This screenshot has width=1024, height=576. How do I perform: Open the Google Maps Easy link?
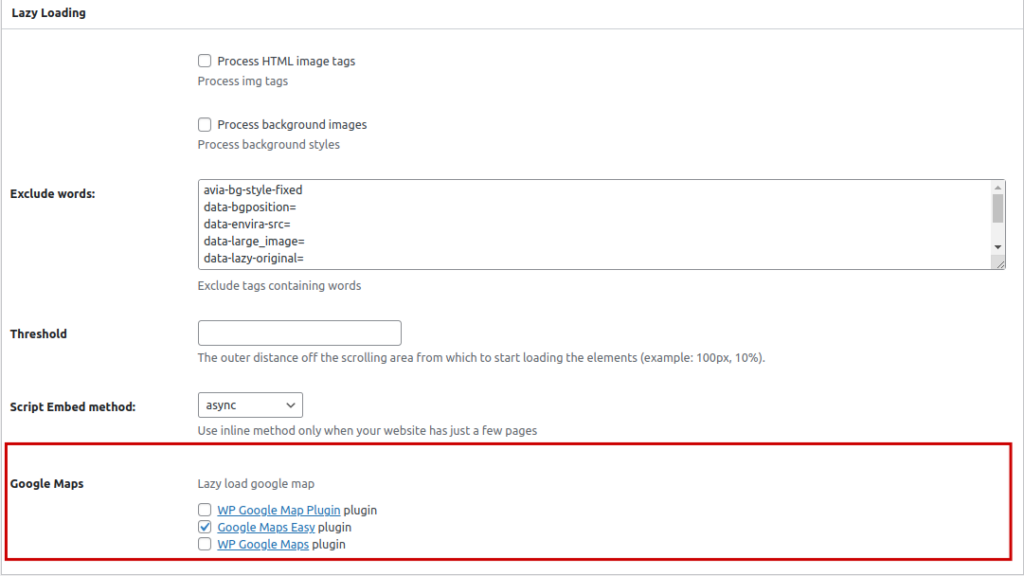coord(266,527)
